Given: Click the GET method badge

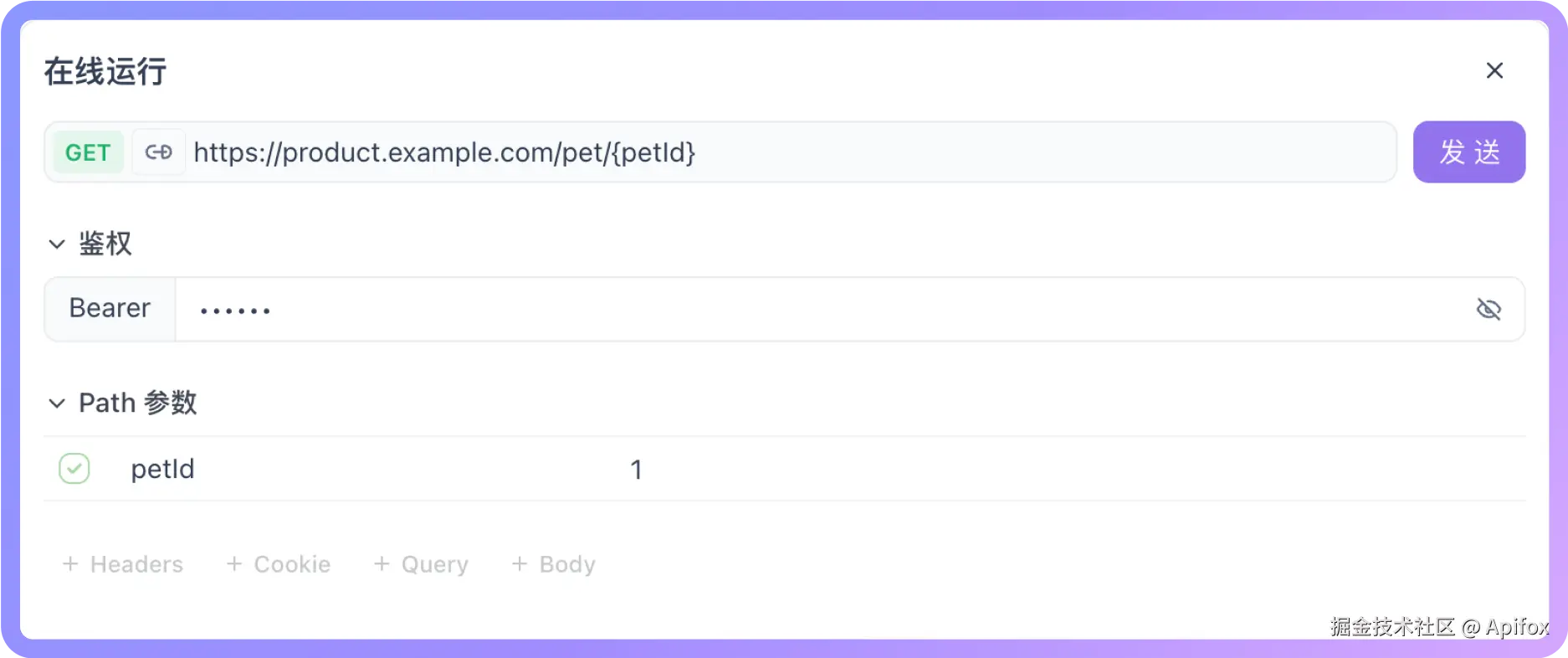Looking at the screenshot, I should pyautogui.click(x=88, y=152).
